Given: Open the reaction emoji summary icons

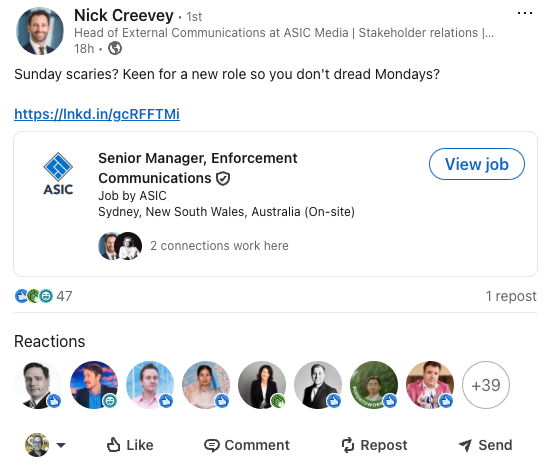Looking at the screenshot, I should click(34, 296).
